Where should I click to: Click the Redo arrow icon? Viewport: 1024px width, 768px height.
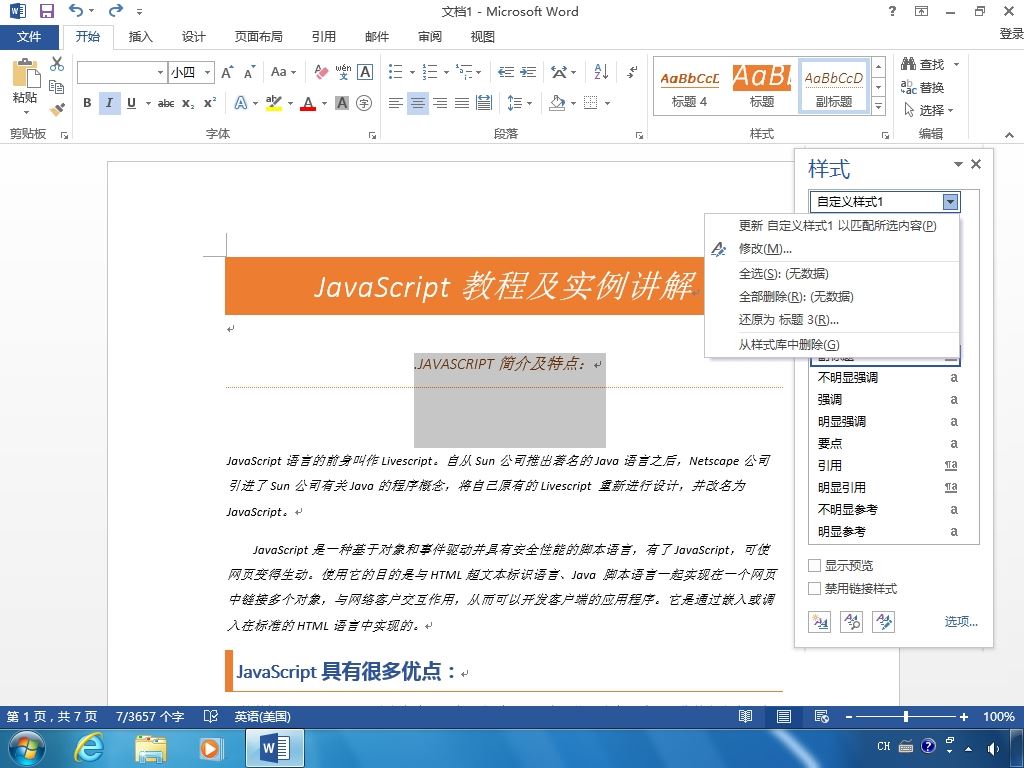(116, 10)
